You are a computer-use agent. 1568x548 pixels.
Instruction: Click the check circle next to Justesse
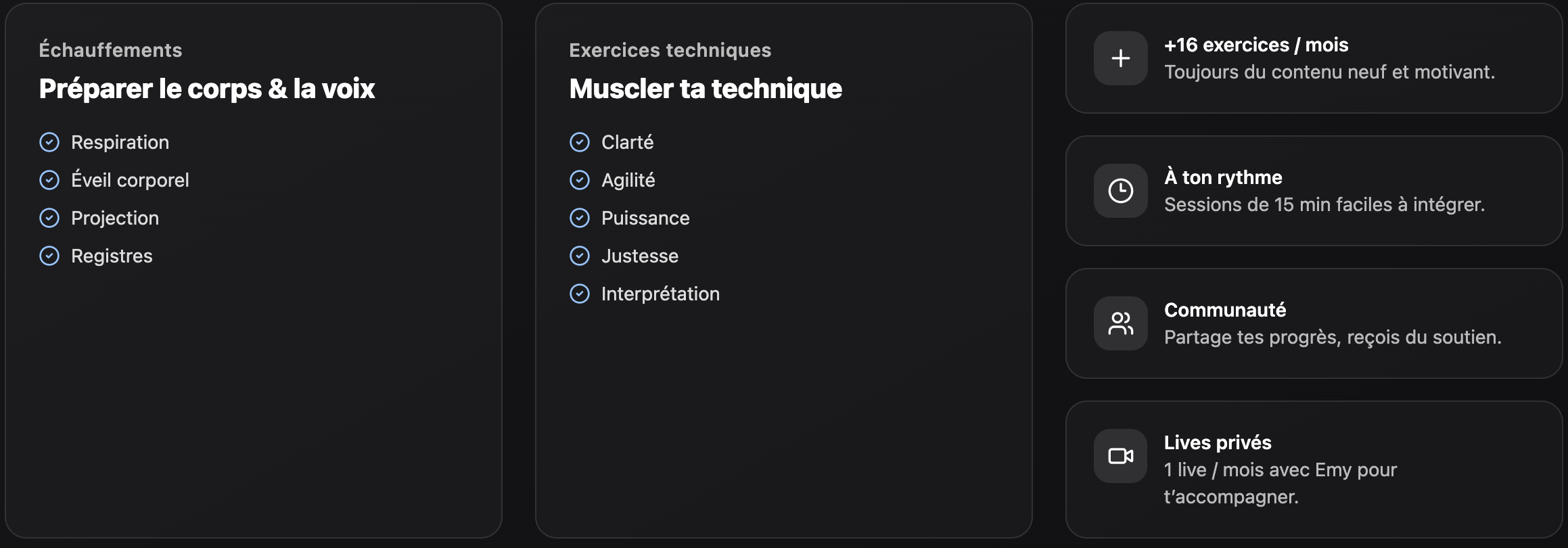[580, 256]
